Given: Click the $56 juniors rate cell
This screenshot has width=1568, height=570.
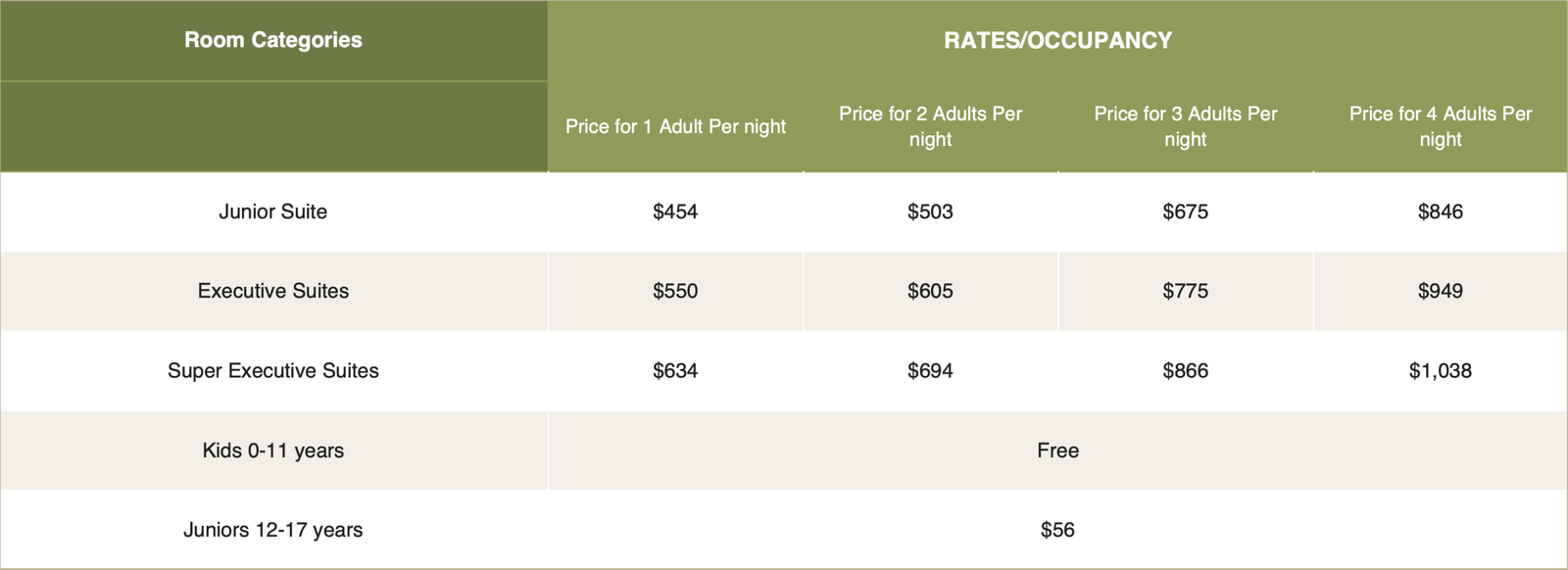Looking at the screenshot, I should (1057, 530).
